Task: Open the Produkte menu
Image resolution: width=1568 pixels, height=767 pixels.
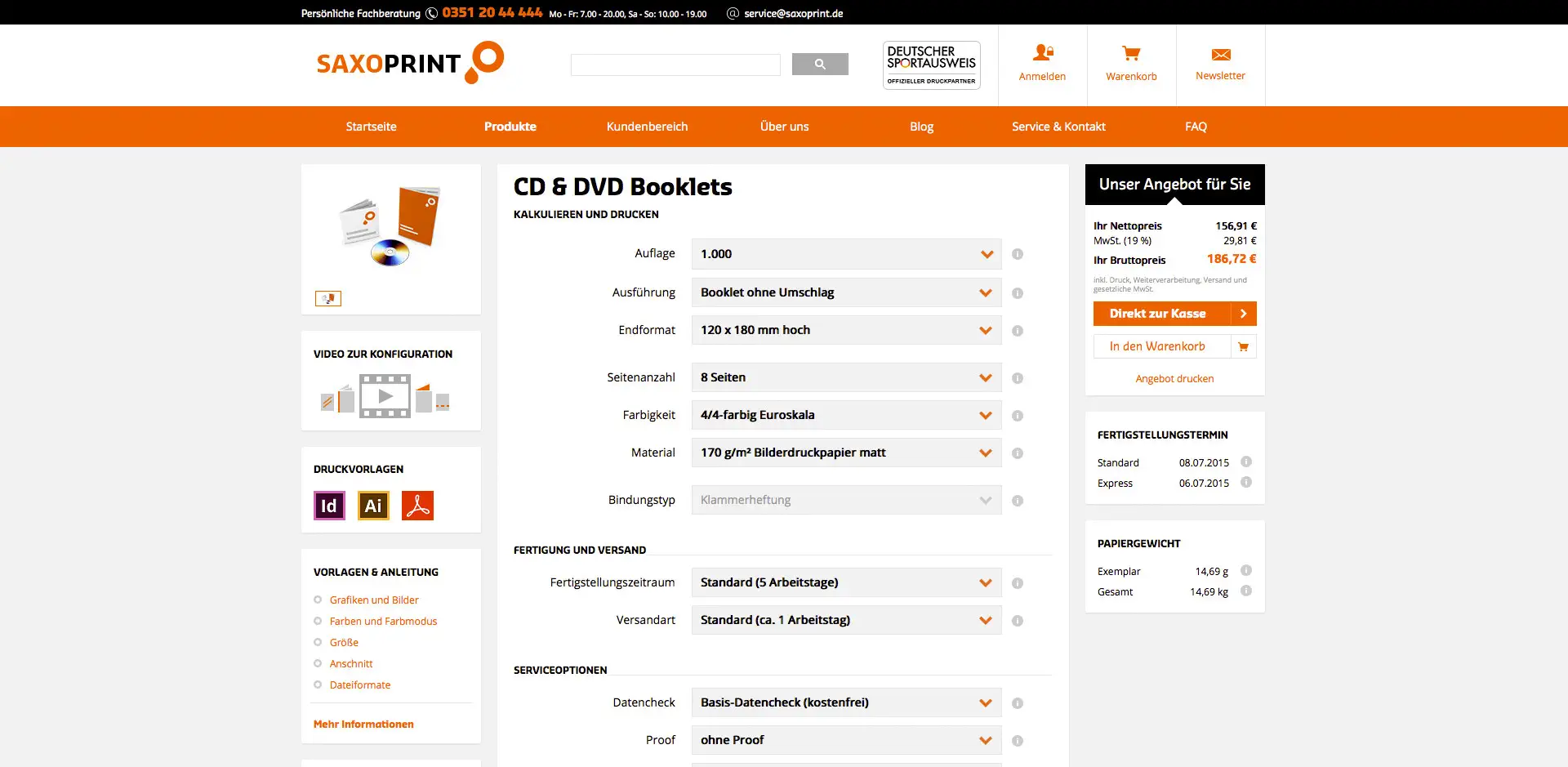Action: pyautogui.click(x=510, y=127)
